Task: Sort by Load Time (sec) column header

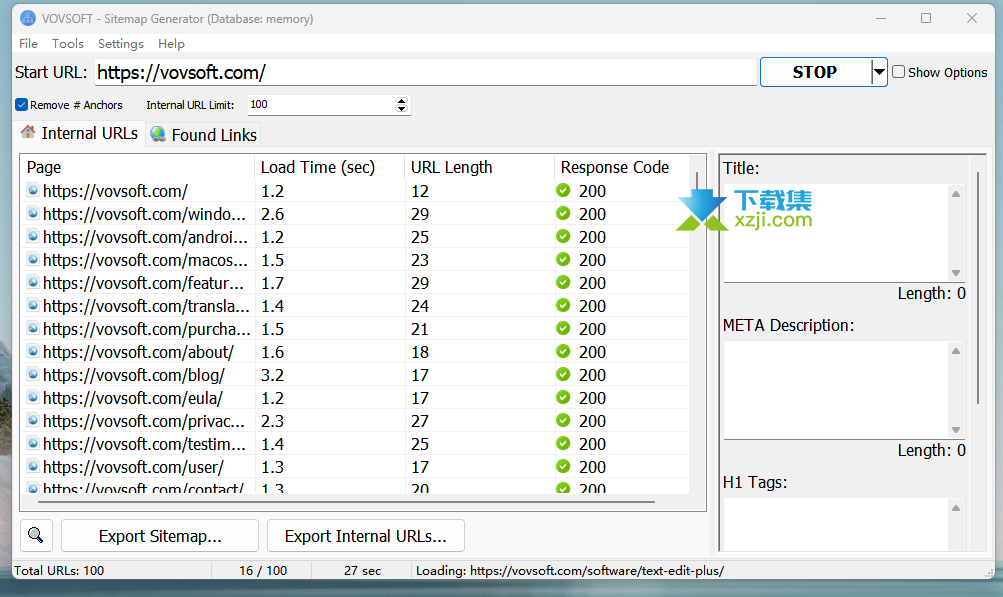Action: coord(329,167)
